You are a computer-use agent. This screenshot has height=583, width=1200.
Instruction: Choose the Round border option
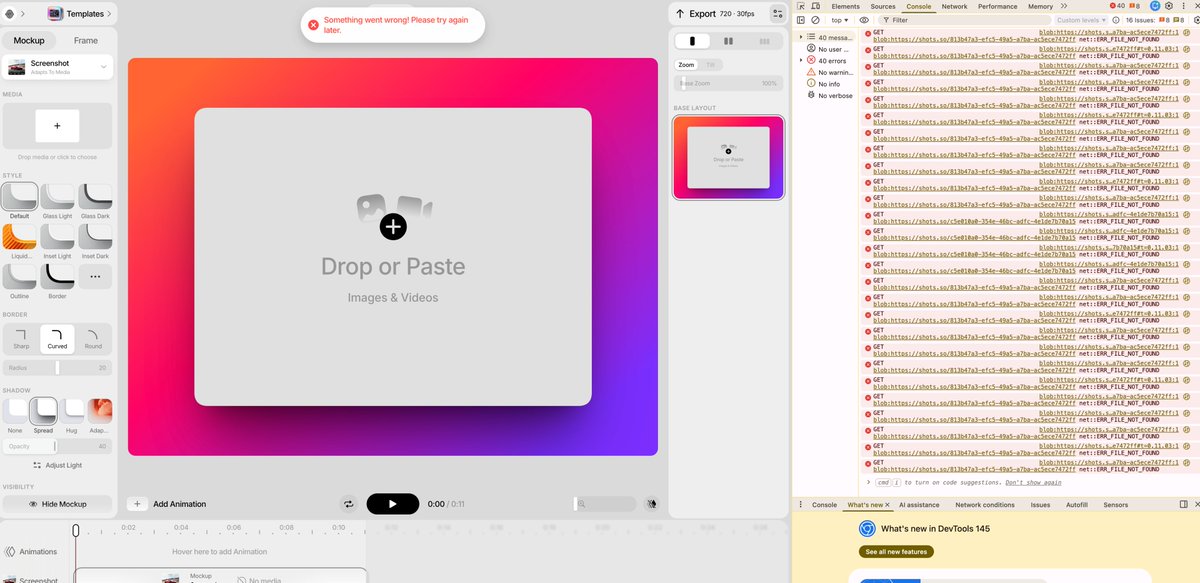93,338
